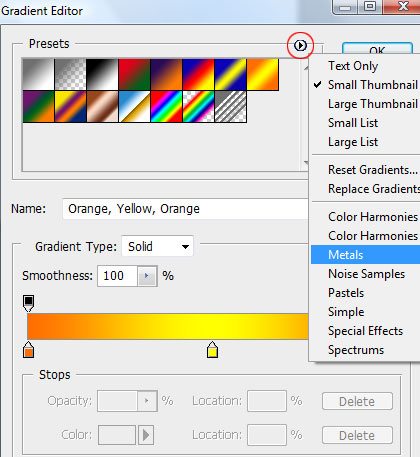Click the stop Color swatch box
The image size is (420, 457).
click(117, 435)
